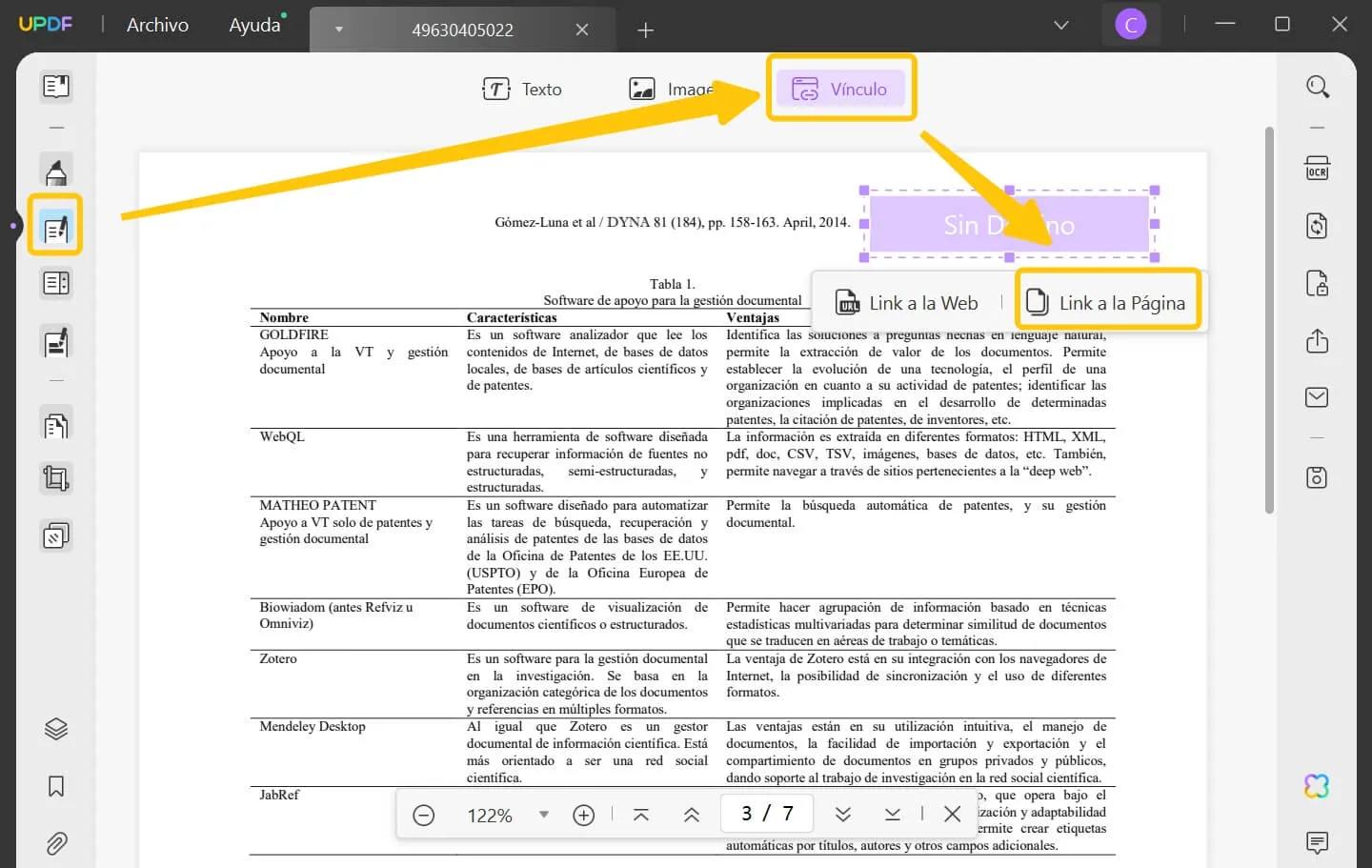The width and height of the screenshot is (1372, 868).
Task: Close the 49630405022 tab
Action: tap(582, 30)
